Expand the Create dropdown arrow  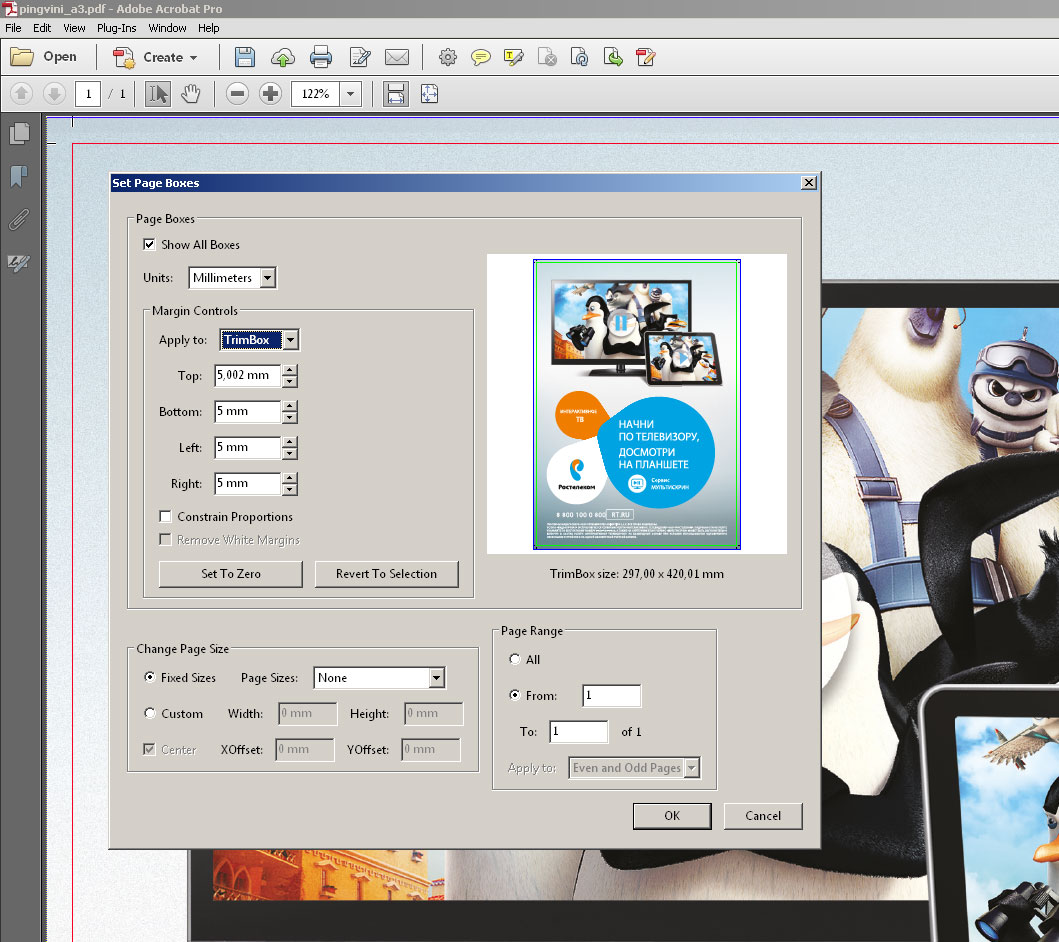point(194,58)
